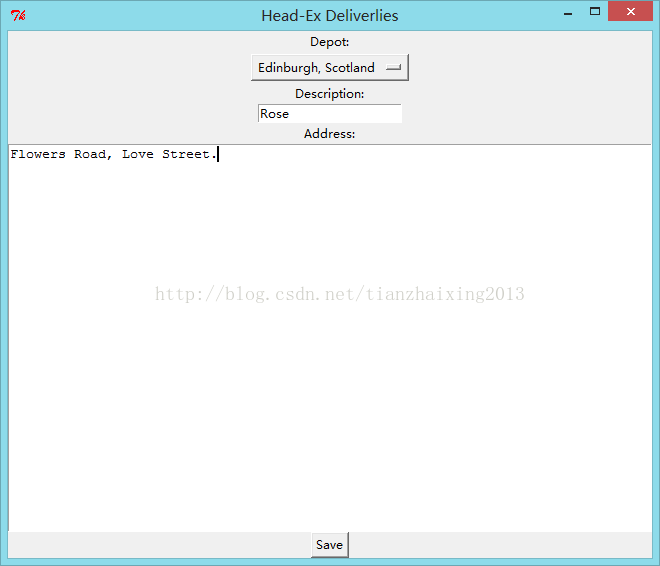Click the Head-Ex Deliverlies title bar text
The height and width of the screenshot is (566, 660).
click(329, 15)
